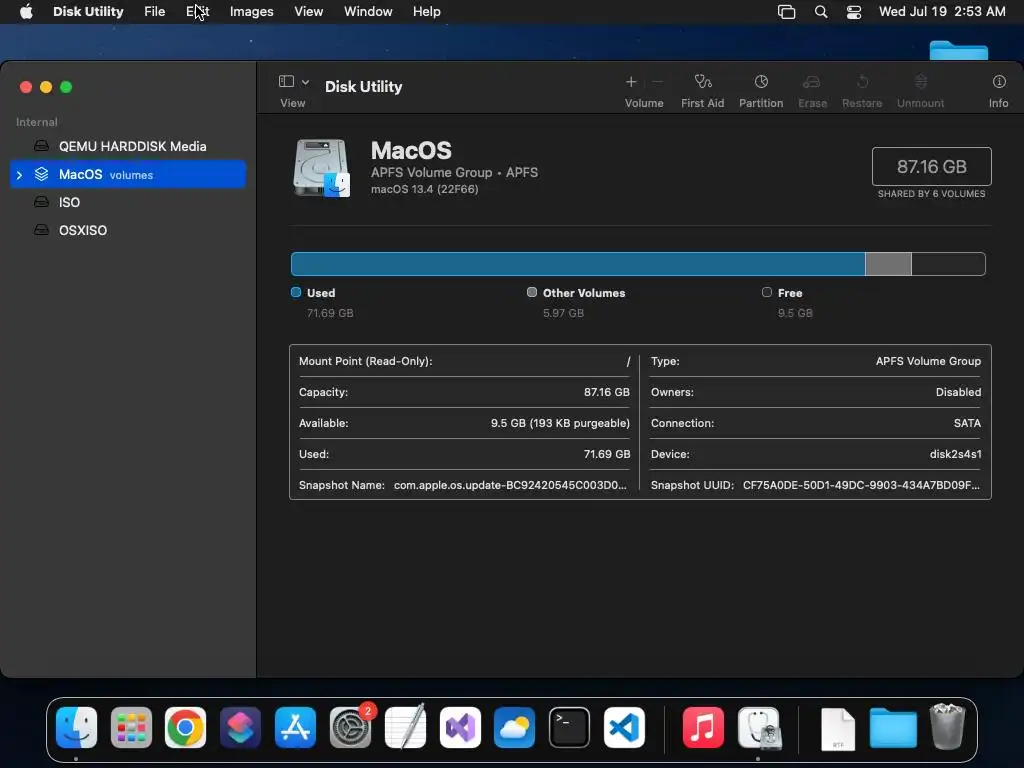Open Shortcuts app from the Dock
The height and width of the screenshot is (768, 1024).
click(x=240, y=728)
